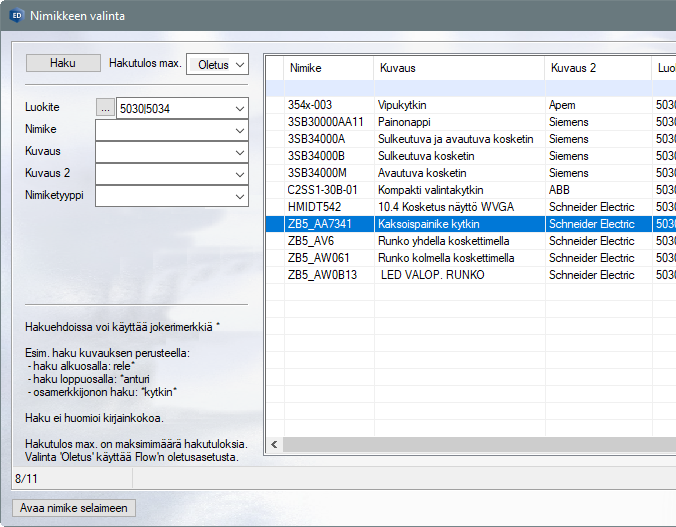Click the Luokite browse ellipsis button
This screenshot has height=527, width=676.
[x=105, y=108]
